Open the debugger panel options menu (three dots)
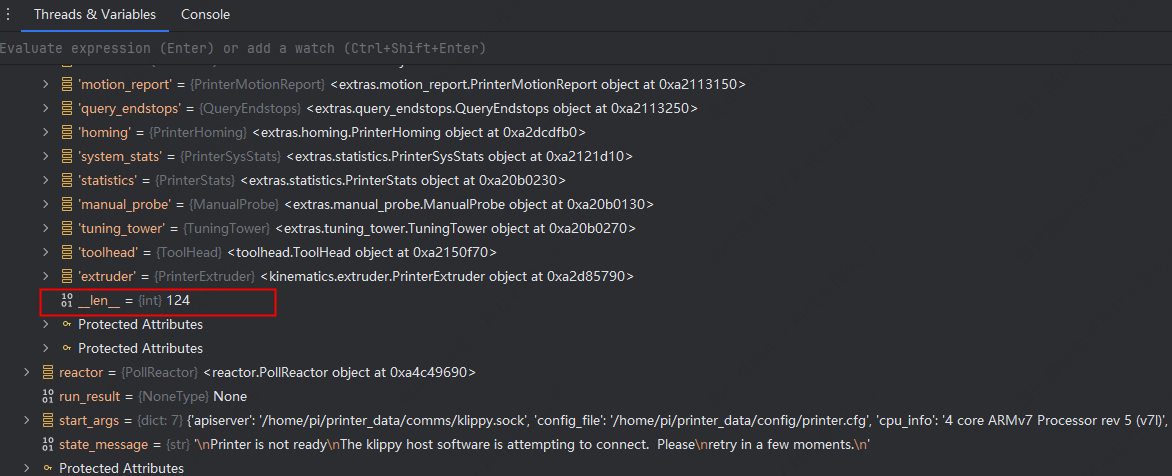 8,14
